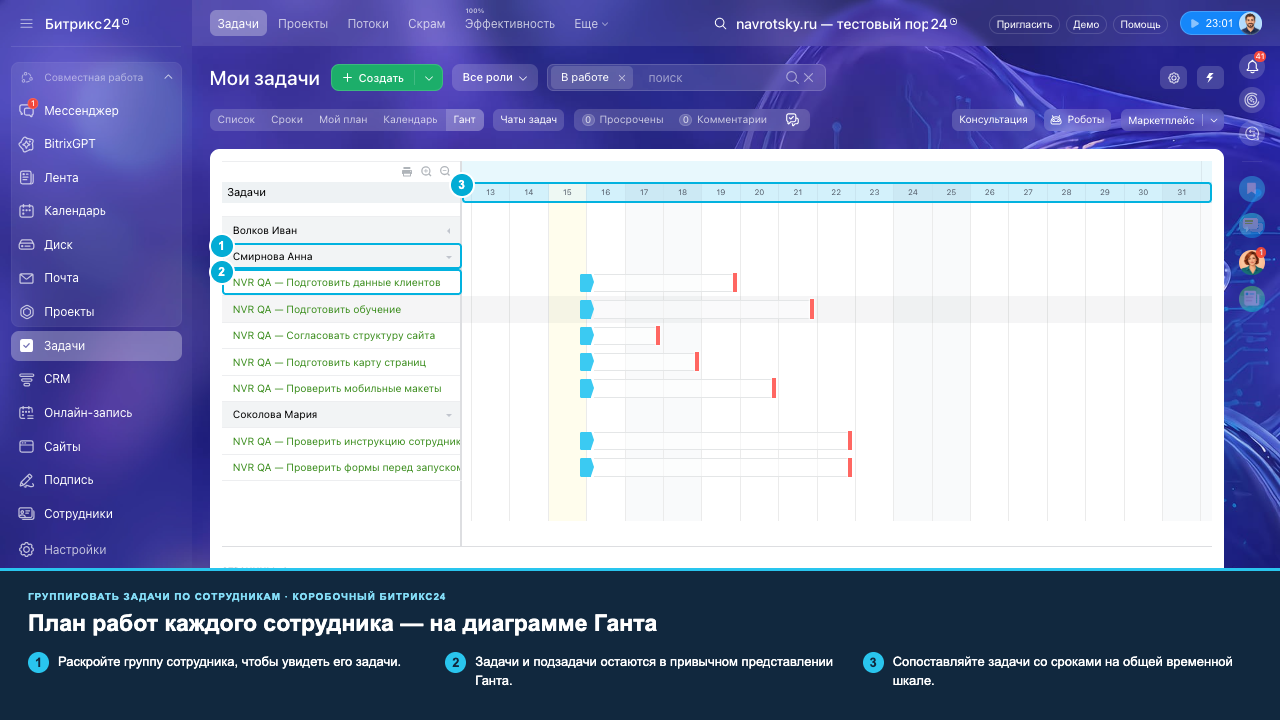Clear the search field with X
1280x720 pixels.
coord(809,78)
